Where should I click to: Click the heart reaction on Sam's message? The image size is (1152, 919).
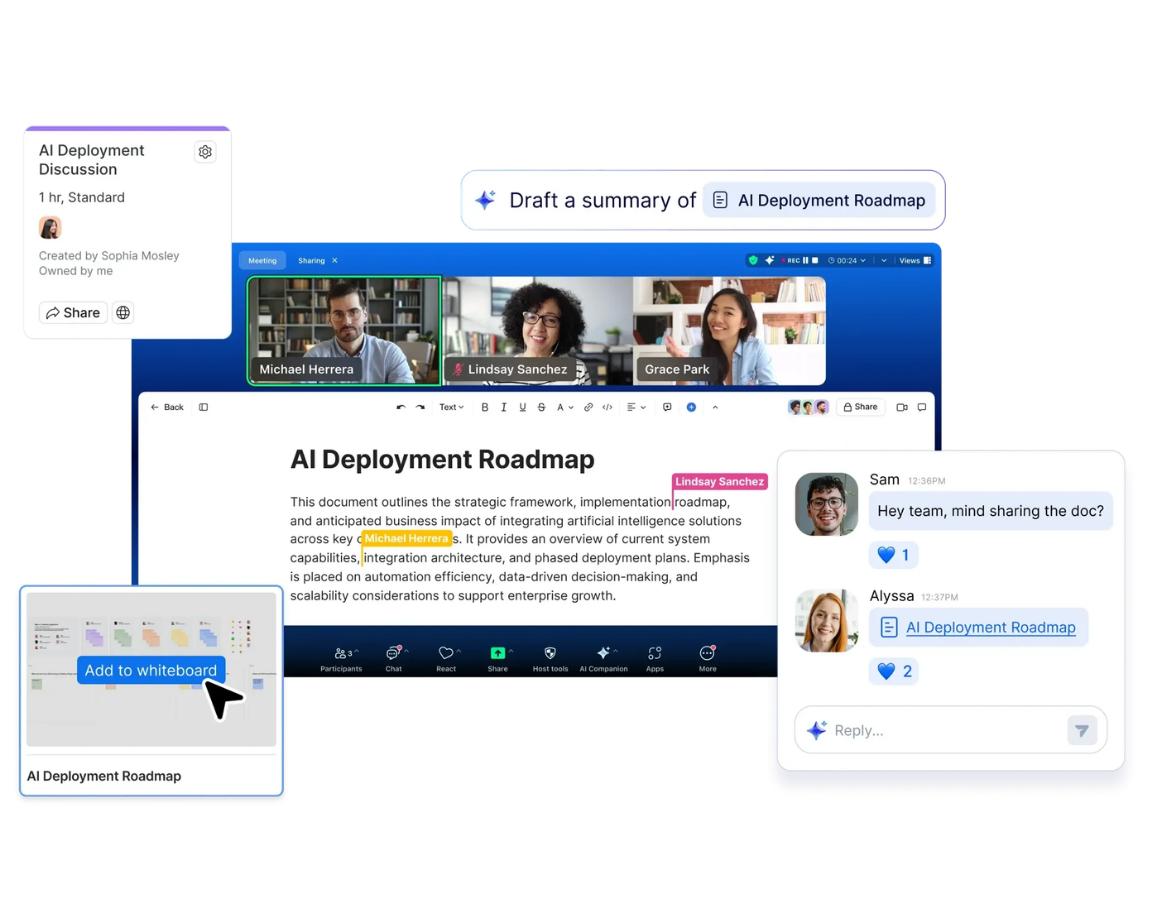pyautogui.click(x=894, y=555)
